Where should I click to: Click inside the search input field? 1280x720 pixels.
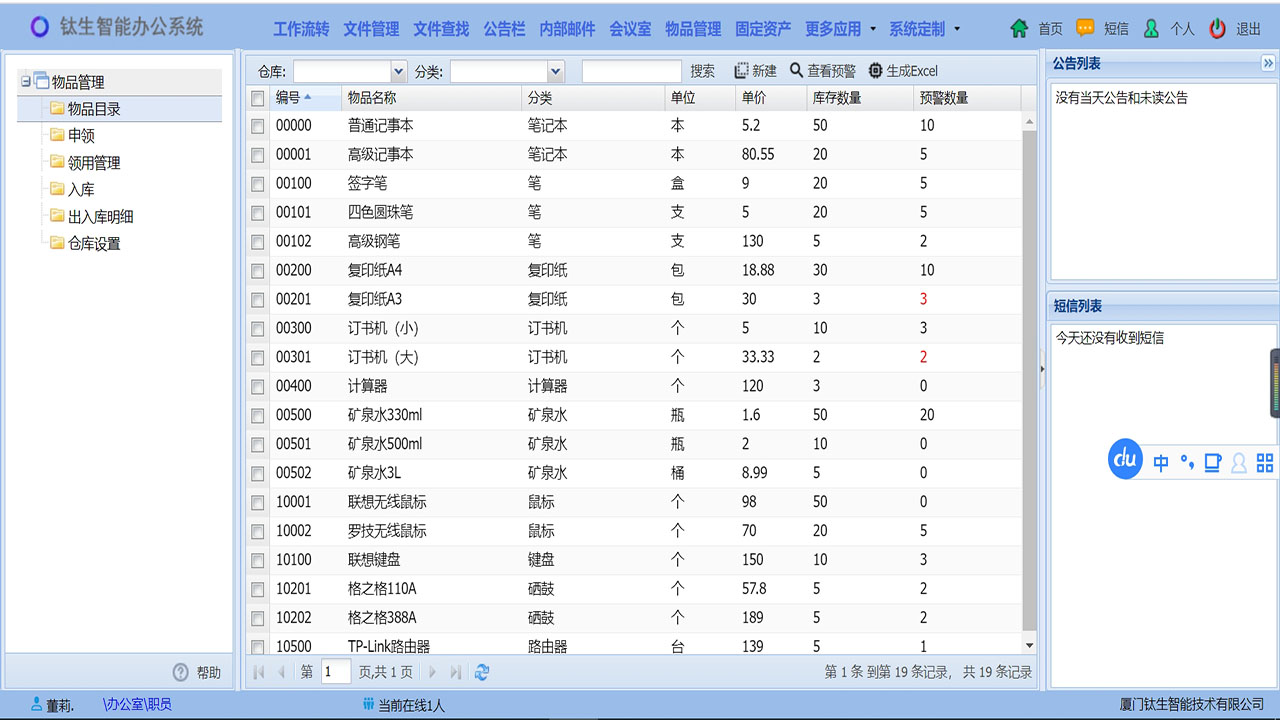631,71
